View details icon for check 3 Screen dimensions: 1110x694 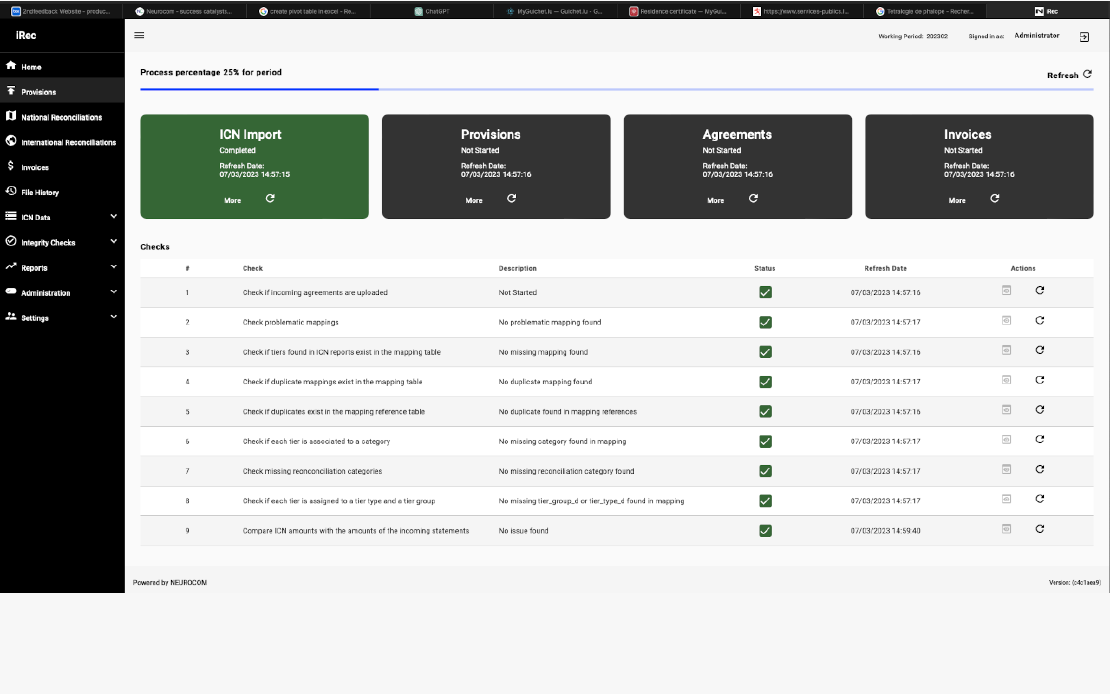(1006, 350)
